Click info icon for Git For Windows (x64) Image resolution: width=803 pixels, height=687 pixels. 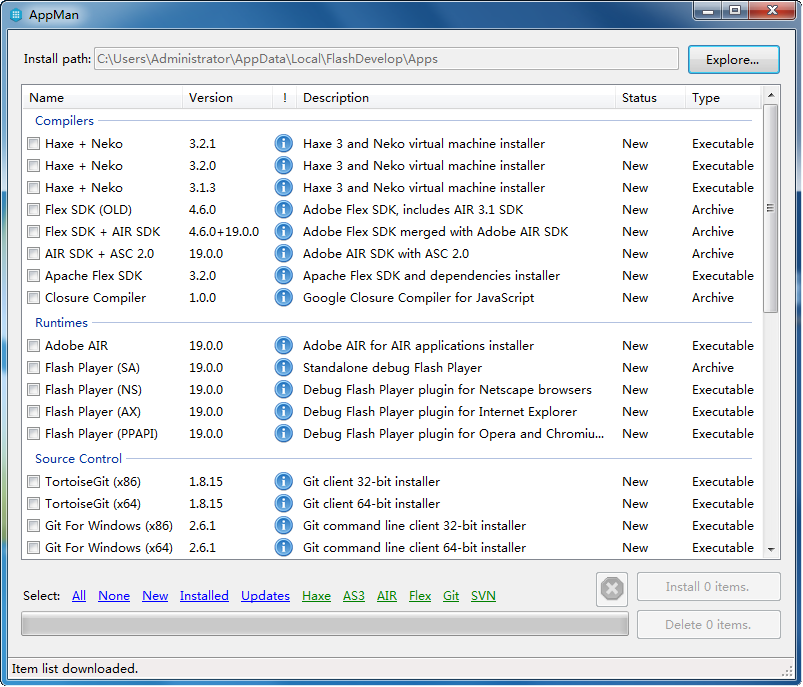283,548
